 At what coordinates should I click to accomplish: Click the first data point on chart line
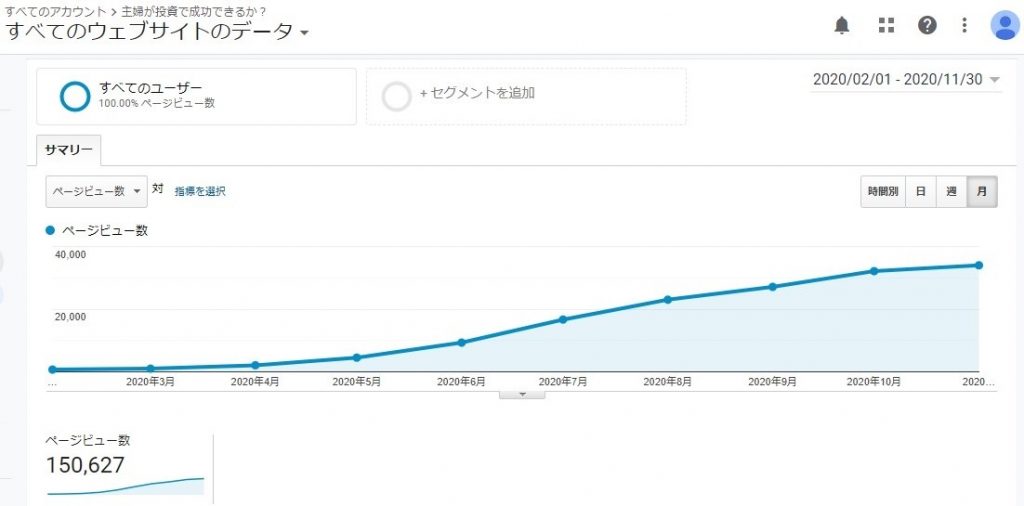point(52,370)
